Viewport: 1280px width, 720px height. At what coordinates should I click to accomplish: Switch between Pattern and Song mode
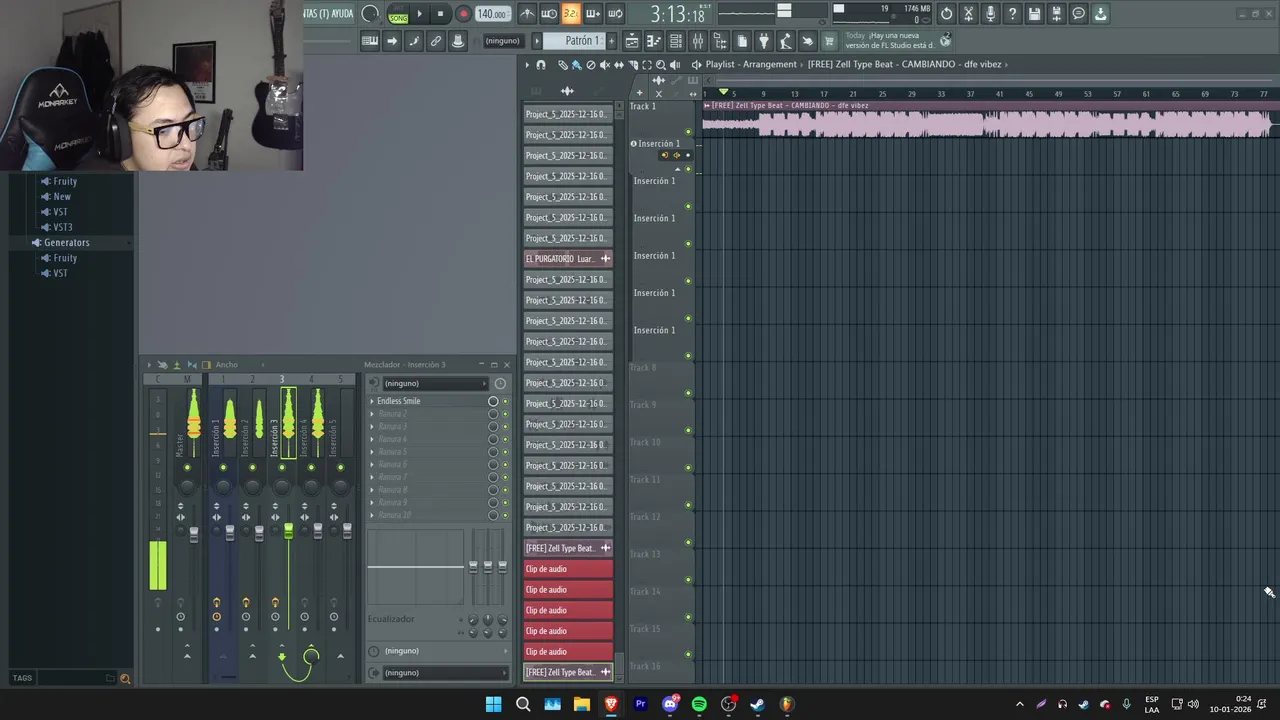click(x=398, y=14)
